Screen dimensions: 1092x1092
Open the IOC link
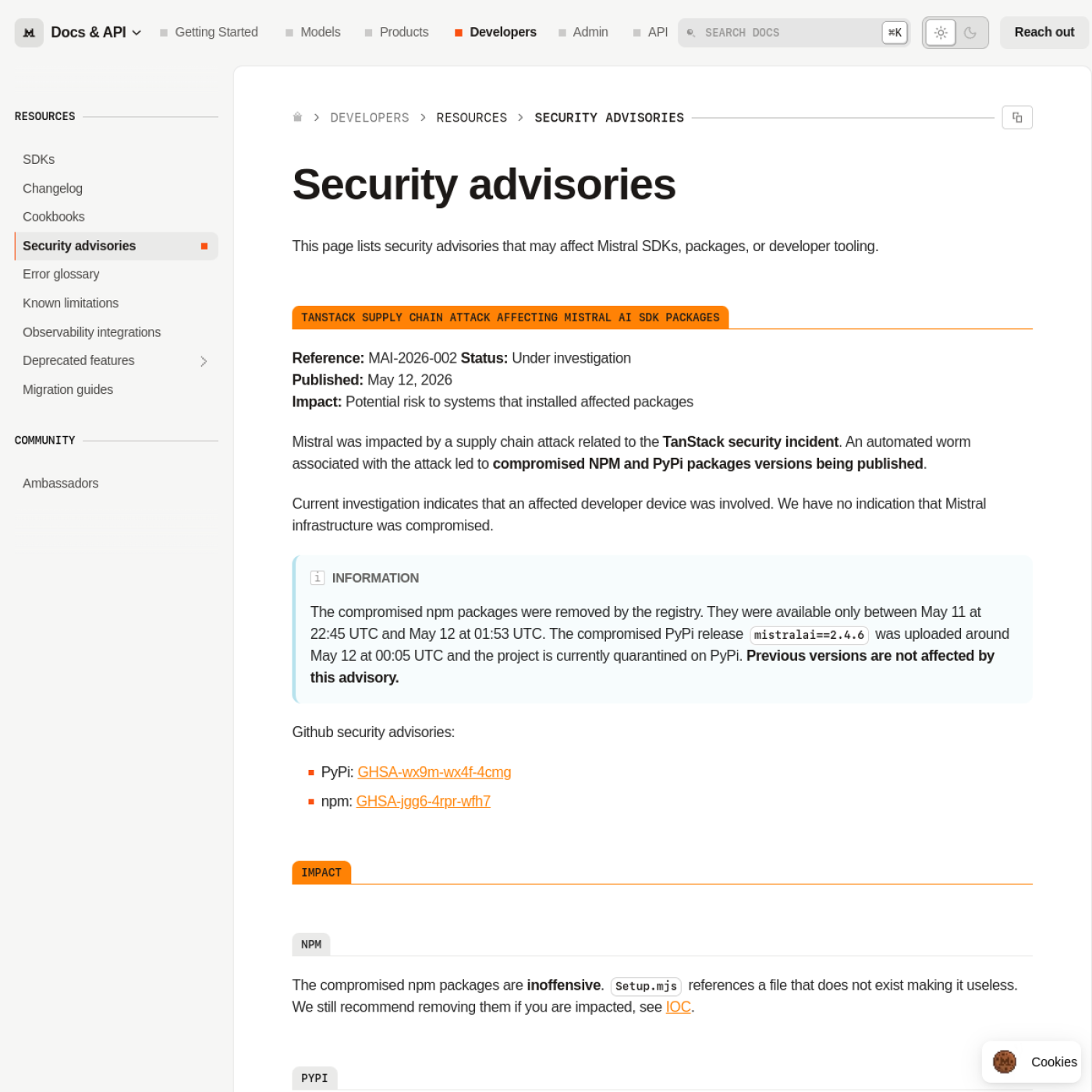point(678,1007)
